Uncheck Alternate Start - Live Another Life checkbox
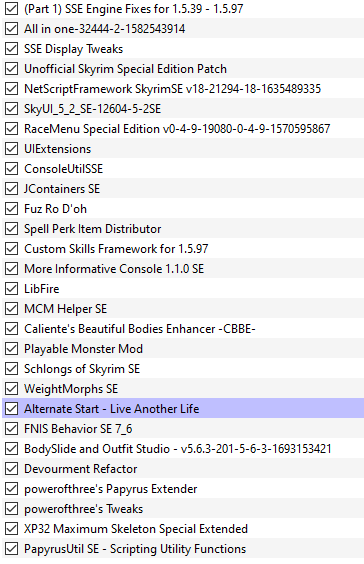 [12, 409]
